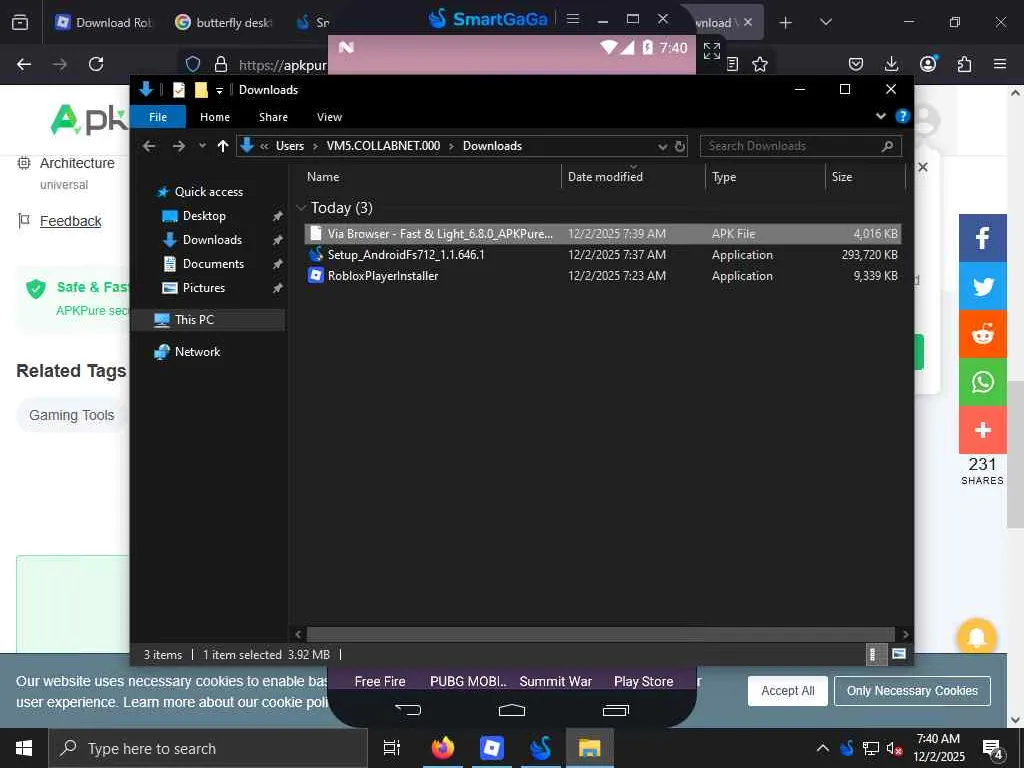Viewport: 1024px width, 768px height.
Task: Share page on Twitter
Action: pos(982,286)
